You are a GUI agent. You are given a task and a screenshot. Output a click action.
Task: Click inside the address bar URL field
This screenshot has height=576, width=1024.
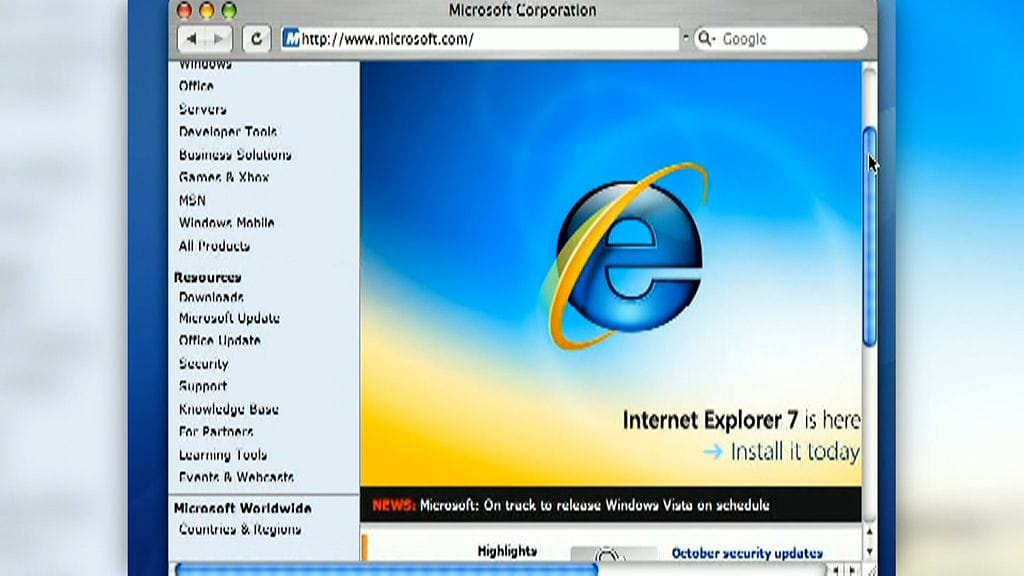pos(480,37)
